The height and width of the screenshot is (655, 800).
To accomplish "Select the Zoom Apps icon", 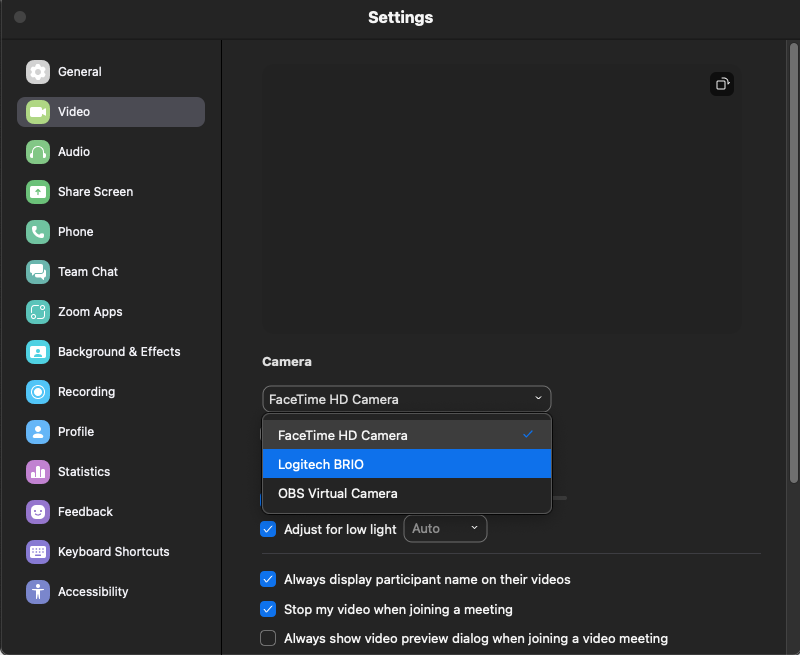I will click(38, 312).
